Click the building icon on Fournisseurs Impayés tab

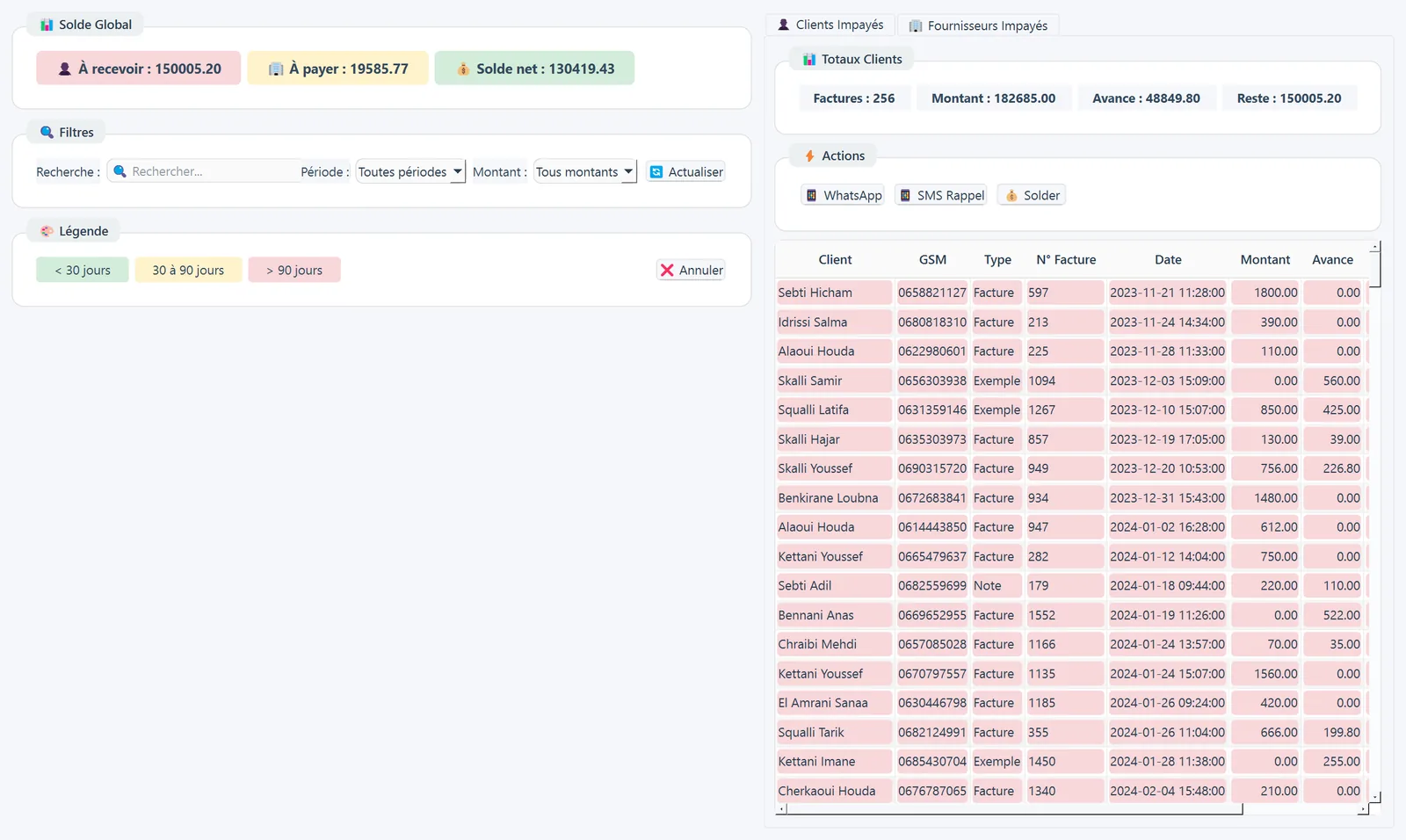point(915,25)
